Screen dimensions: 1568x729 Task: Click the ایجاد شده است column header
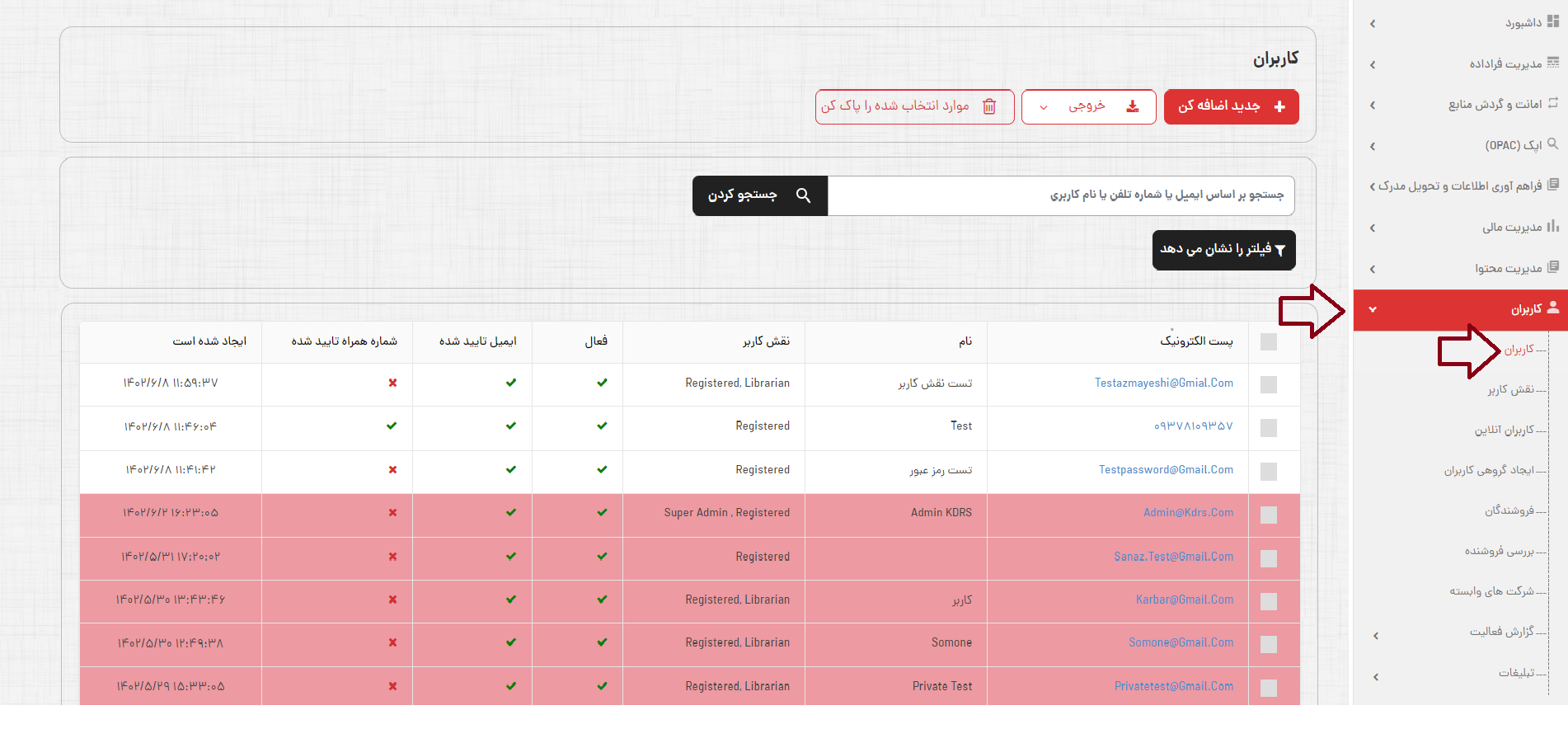(209, 341)
